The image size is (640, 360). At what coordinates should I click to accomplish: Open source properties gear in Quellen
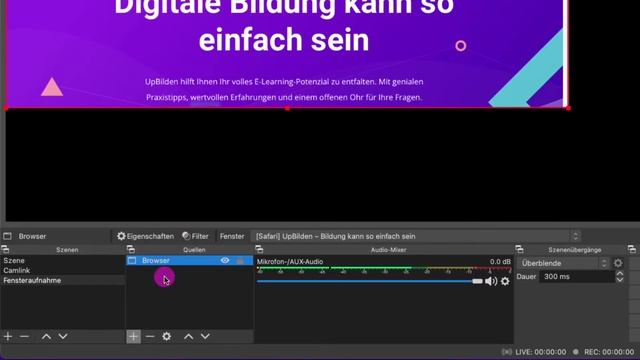click(167, 336)
